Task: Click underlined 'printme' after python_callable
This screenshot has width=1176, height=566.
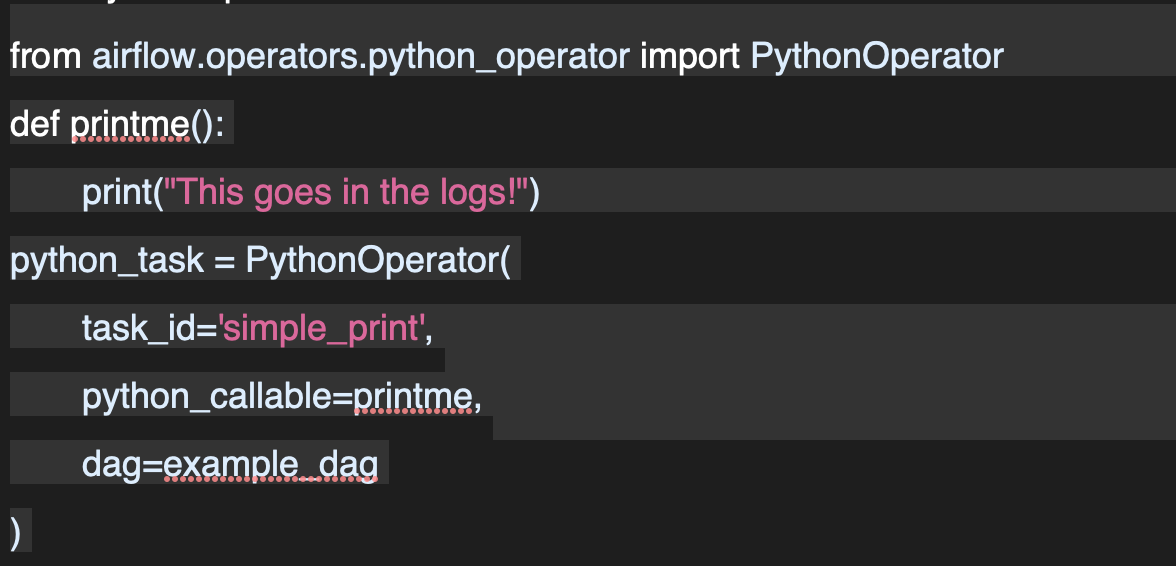Action: coord(412,396)
